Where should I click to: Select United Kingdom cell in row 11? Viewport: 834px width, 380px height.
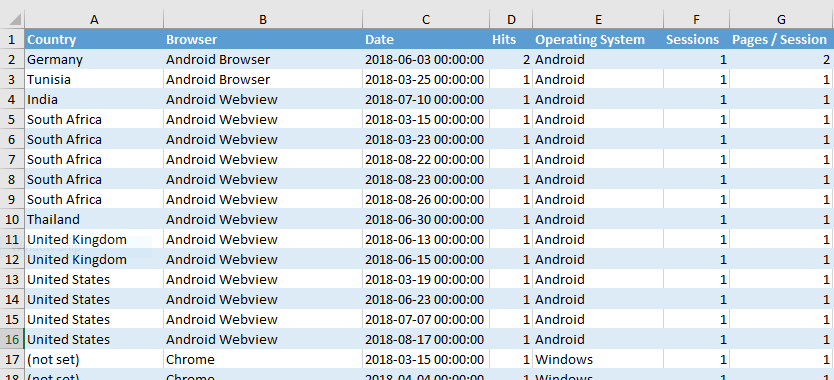94,239
